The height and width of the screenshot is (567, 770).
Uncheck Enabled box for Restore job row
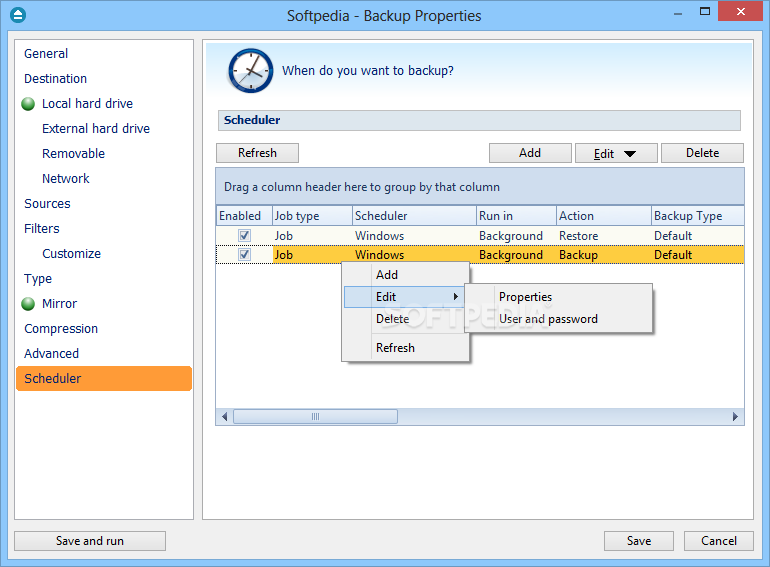pyautogui.click(x=244, y=236)
